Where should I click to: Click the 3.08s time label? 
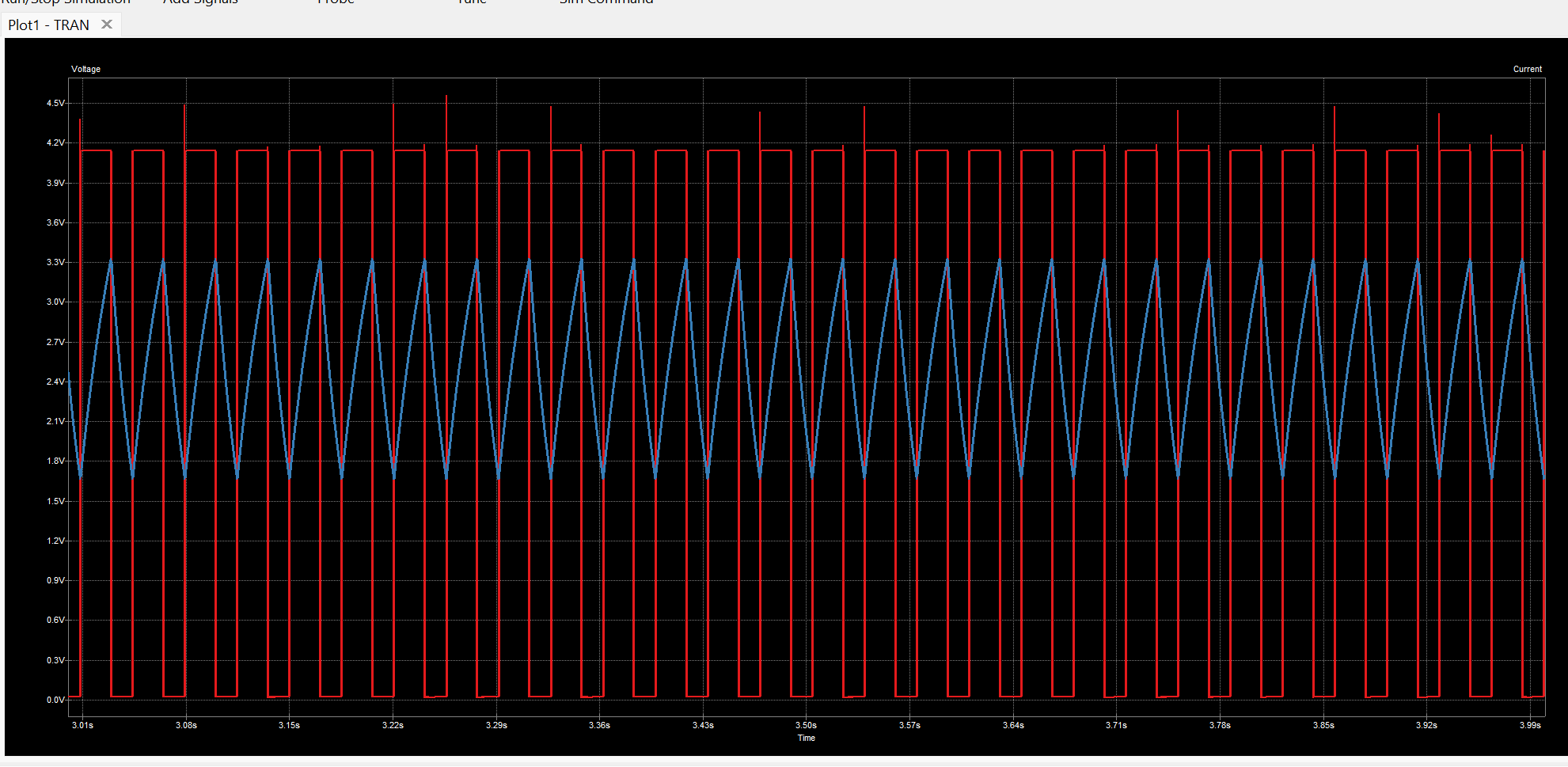pos(186,725)
